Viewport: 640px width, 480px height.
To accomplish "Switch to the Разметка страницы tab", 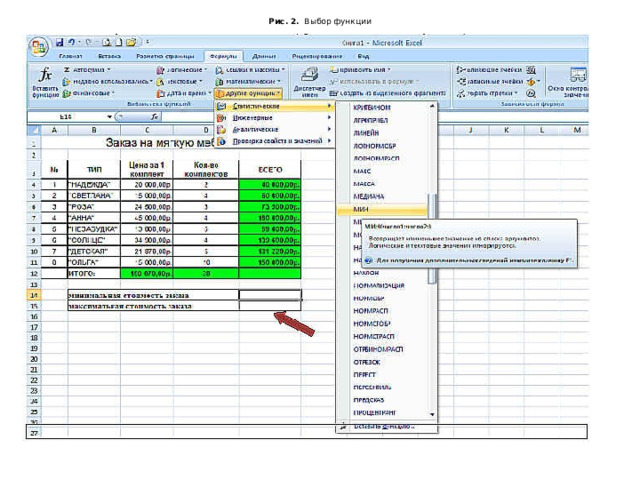I will [165, 56].
